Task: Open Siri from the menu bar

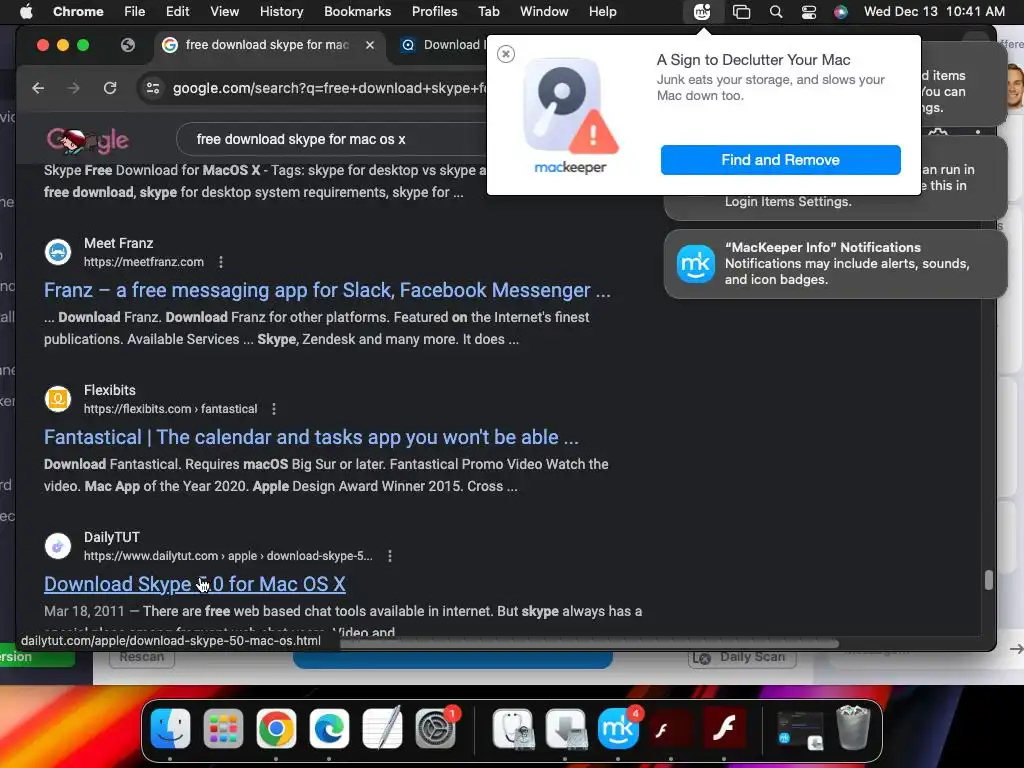Action: [840, 11]
